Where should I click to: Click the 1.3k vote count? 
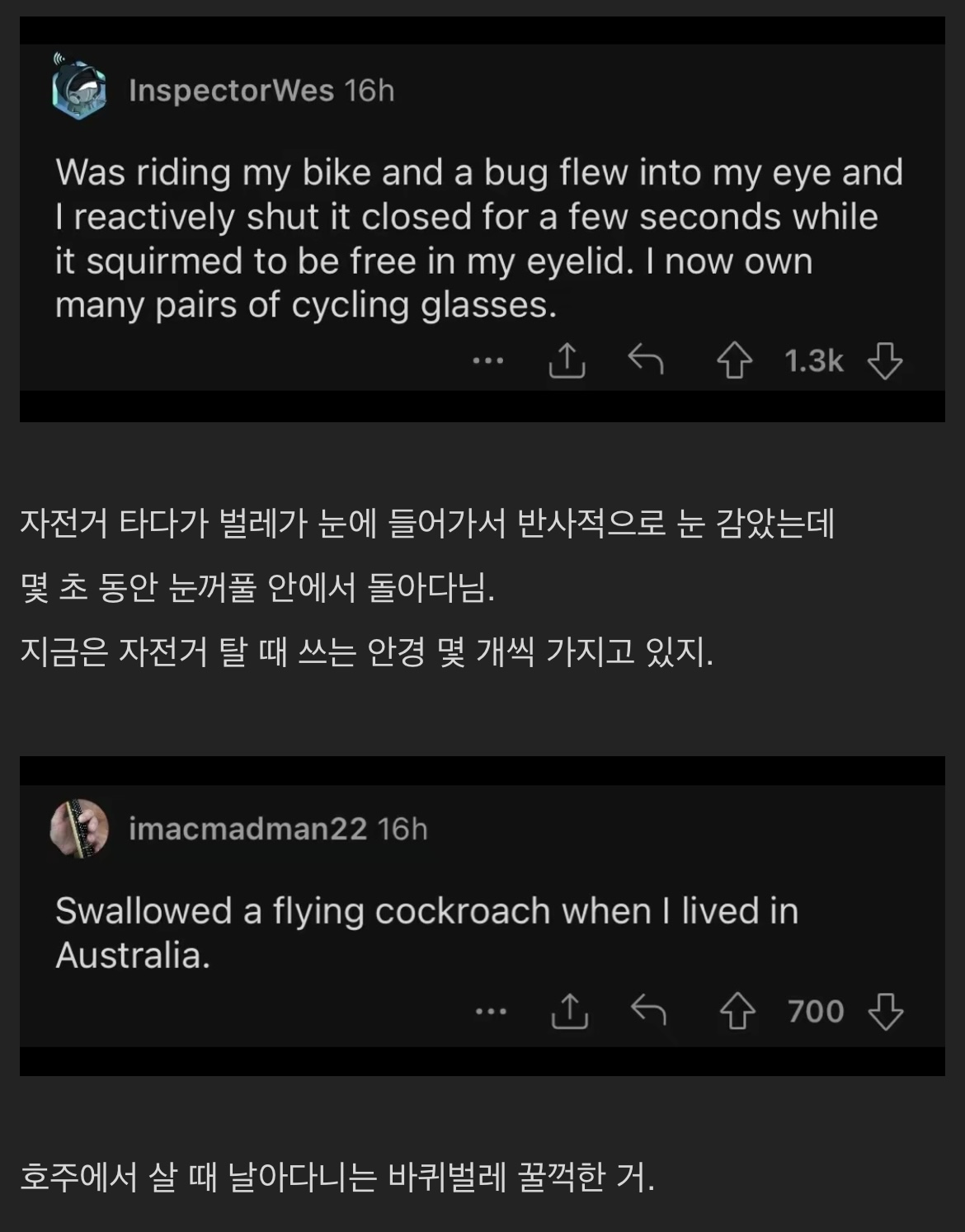[813, 361]
